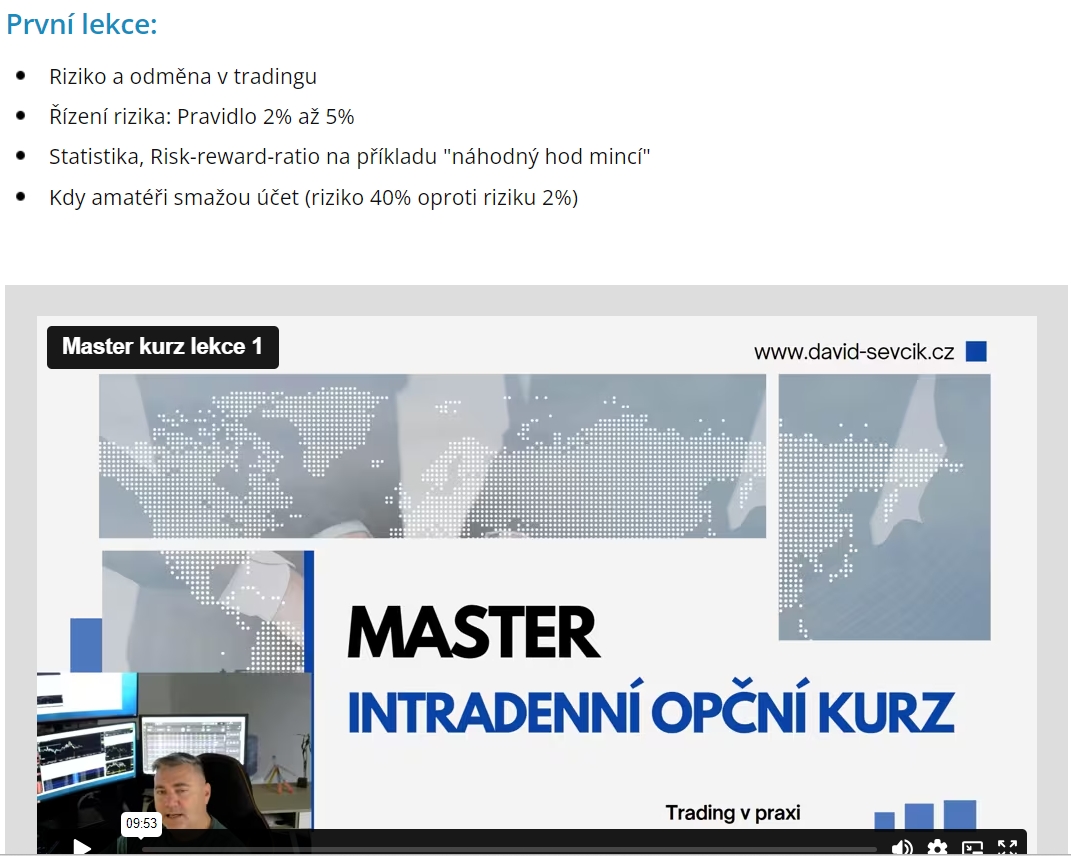Screen dimensions: 1071x856
Task: Enter fullscreen video mode icon
Action: [x=1007, y=848]
